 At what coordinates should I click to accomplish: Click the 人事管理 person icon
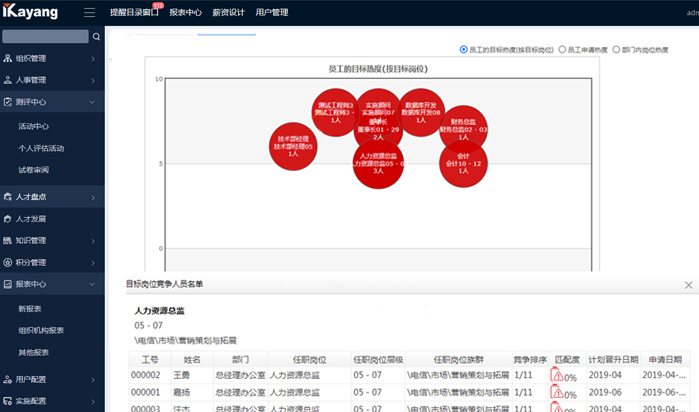tap(8, 80)
